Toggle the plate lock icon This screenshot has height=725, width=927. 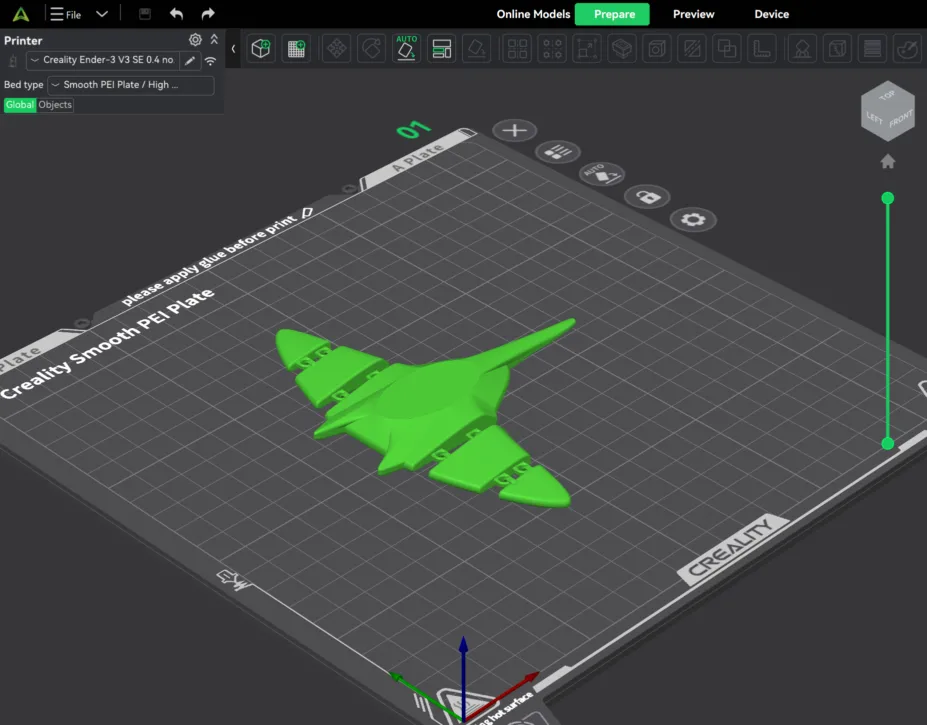tap(648, 196)
